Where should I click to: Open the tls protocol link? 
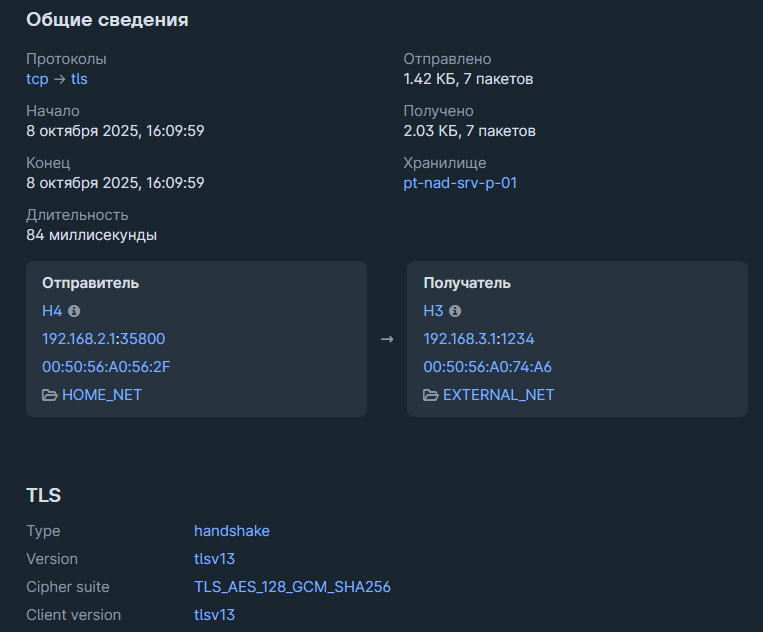coord(79,79)
